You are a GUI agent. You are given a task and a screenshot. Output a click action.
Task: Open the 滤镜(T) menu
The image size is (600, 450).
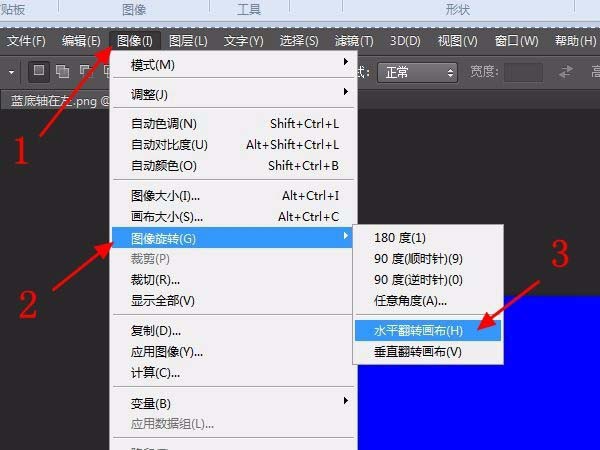[354, 41]
